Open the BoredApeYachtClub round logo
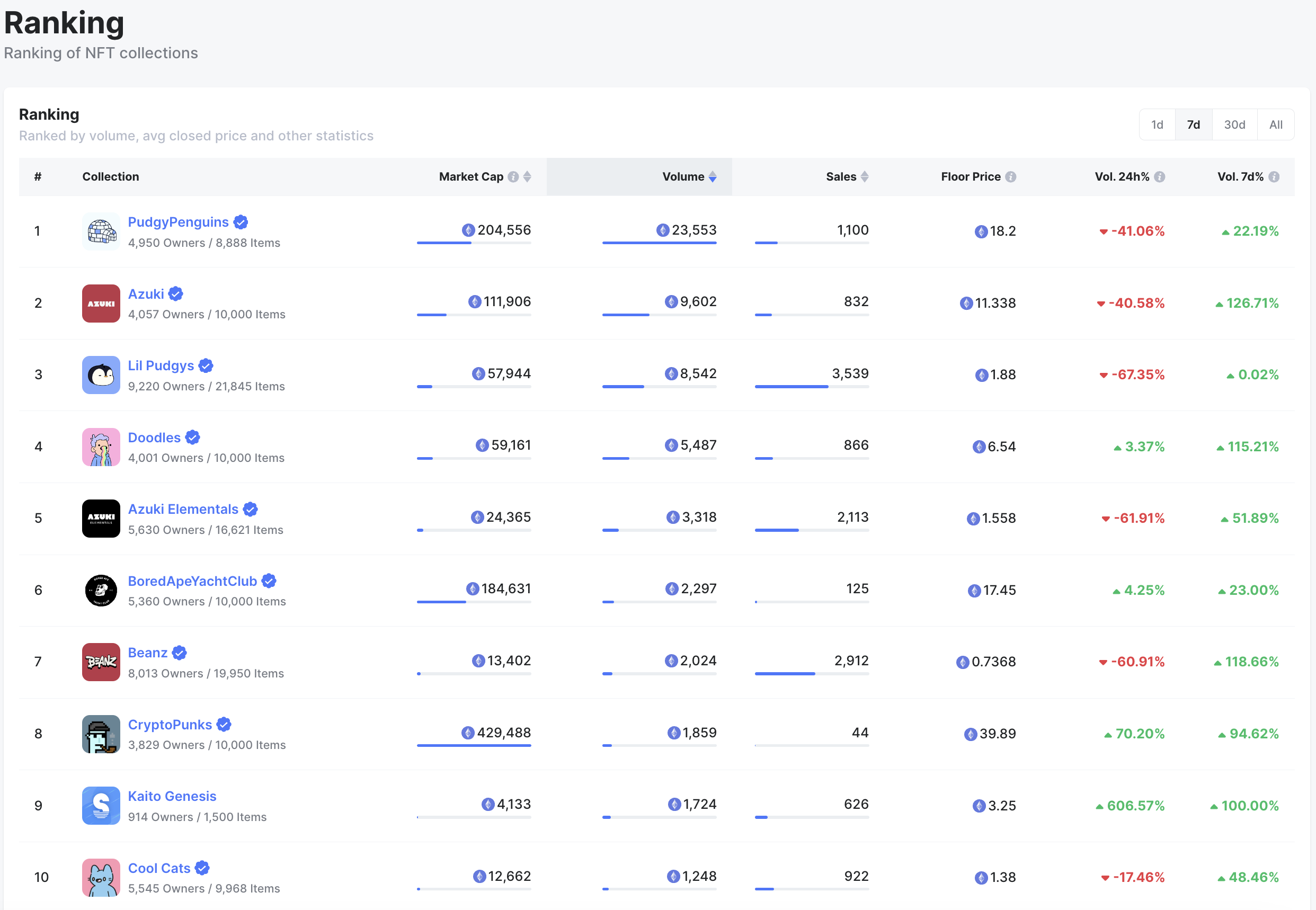The image size is (1316, 910). tap(101, 591)
